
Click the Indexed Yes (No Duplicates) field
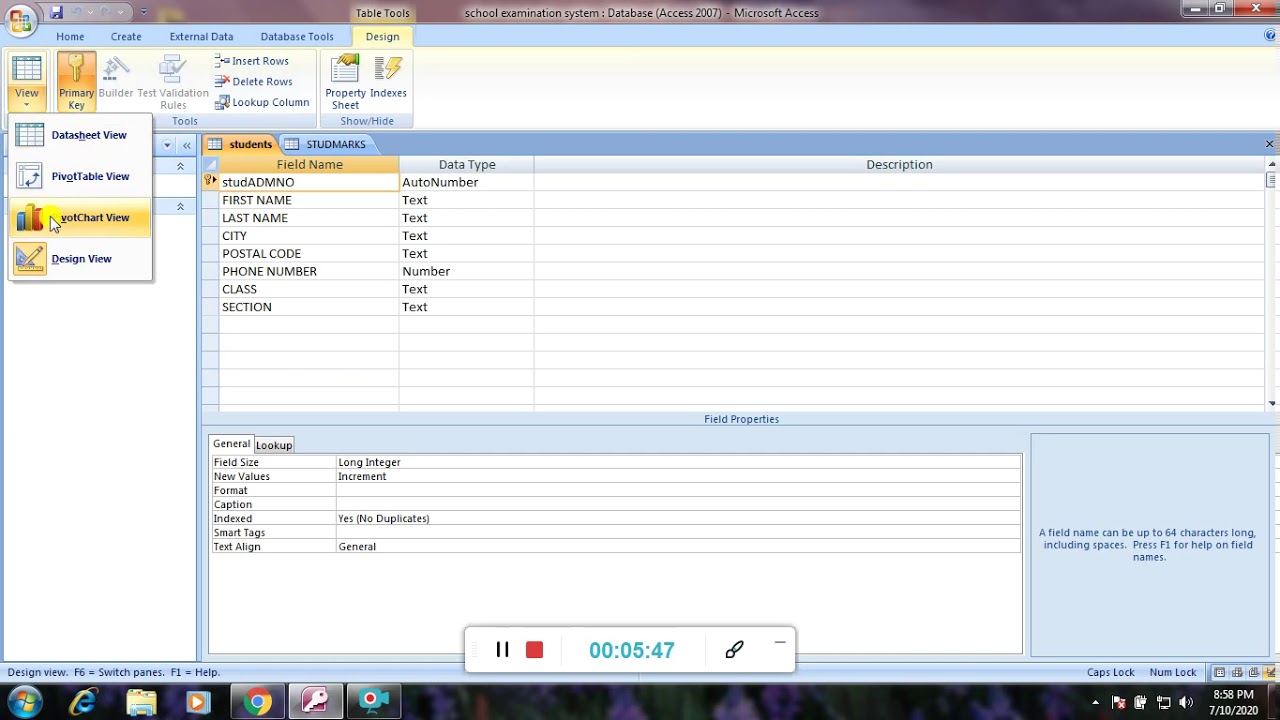(678, 518)
